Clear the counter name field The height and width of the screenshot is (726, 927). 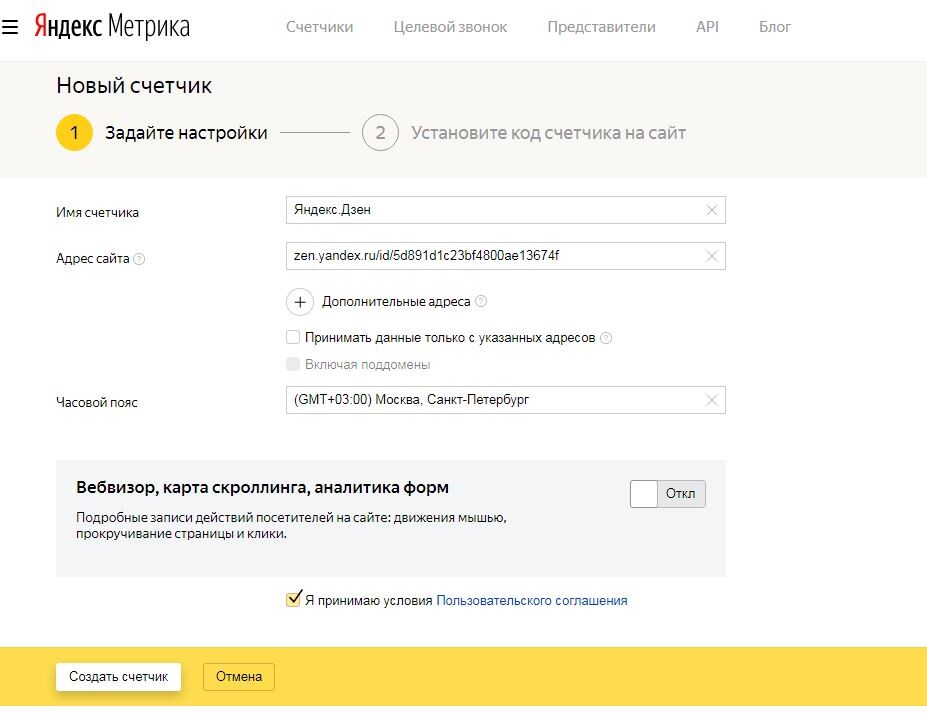point(712,210)
